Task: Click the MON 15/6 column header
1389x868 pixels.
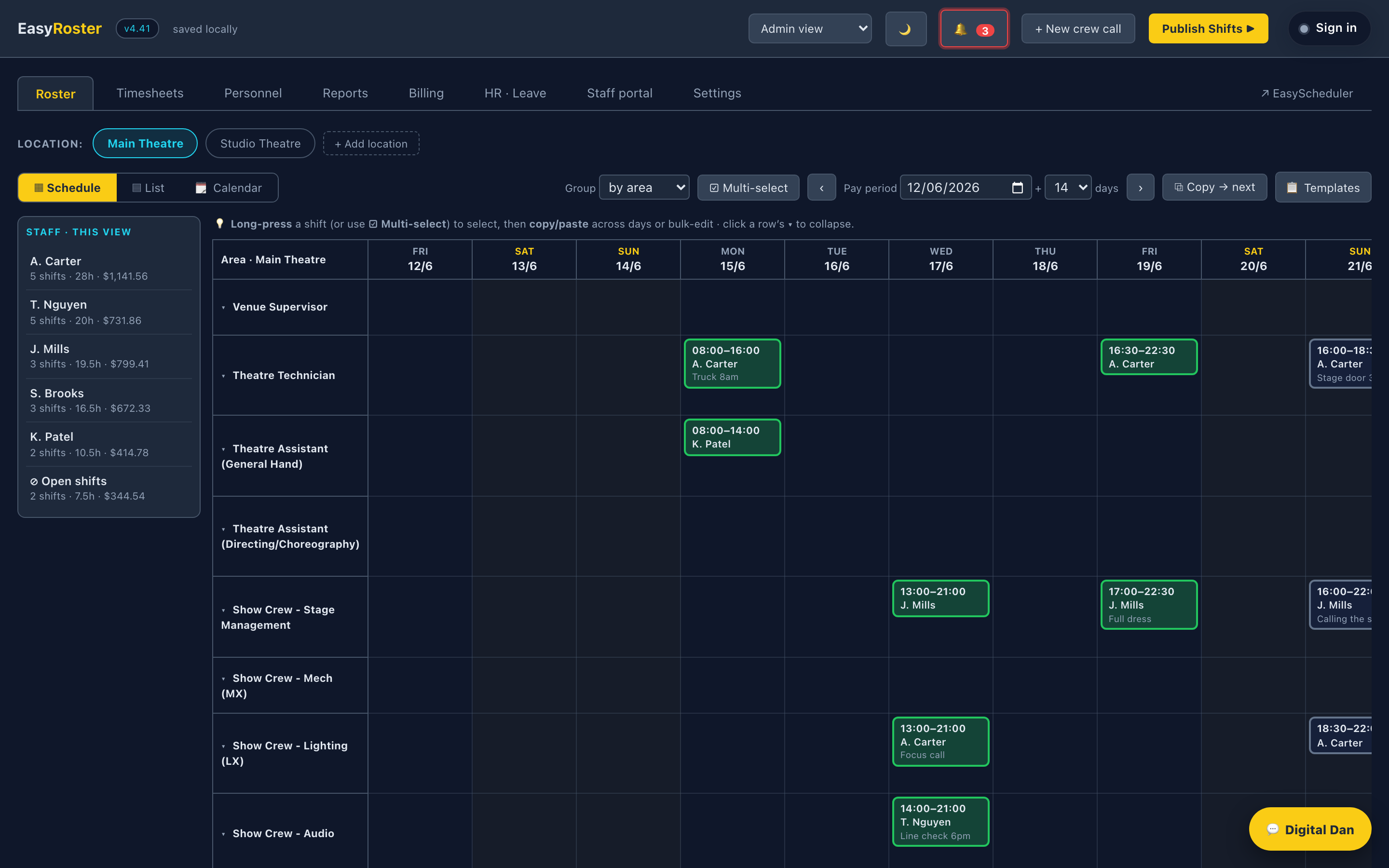Action: point(733,259)
